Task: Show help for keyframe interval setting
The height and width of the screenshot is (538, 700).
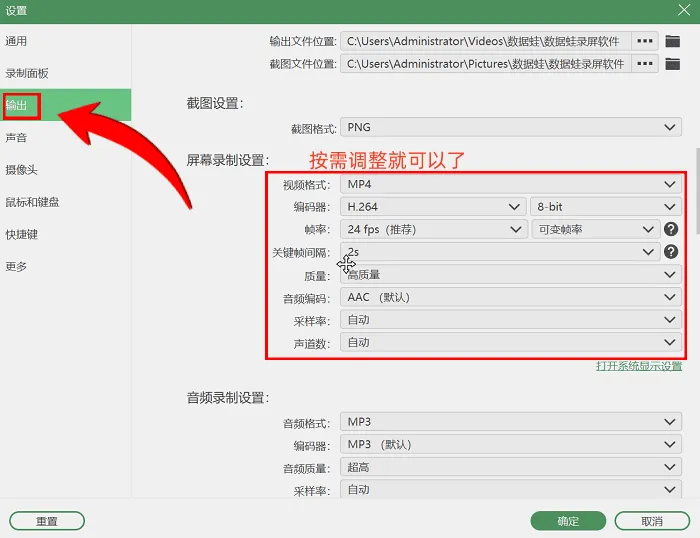Action: point(671,252)
